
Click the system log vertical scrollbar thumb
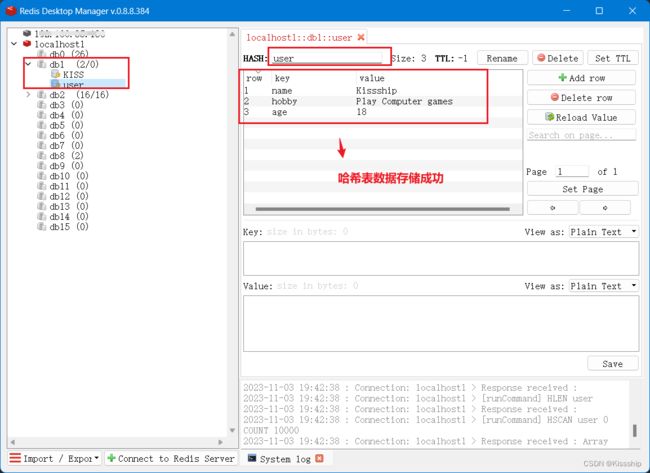click(x=634, y=430)
